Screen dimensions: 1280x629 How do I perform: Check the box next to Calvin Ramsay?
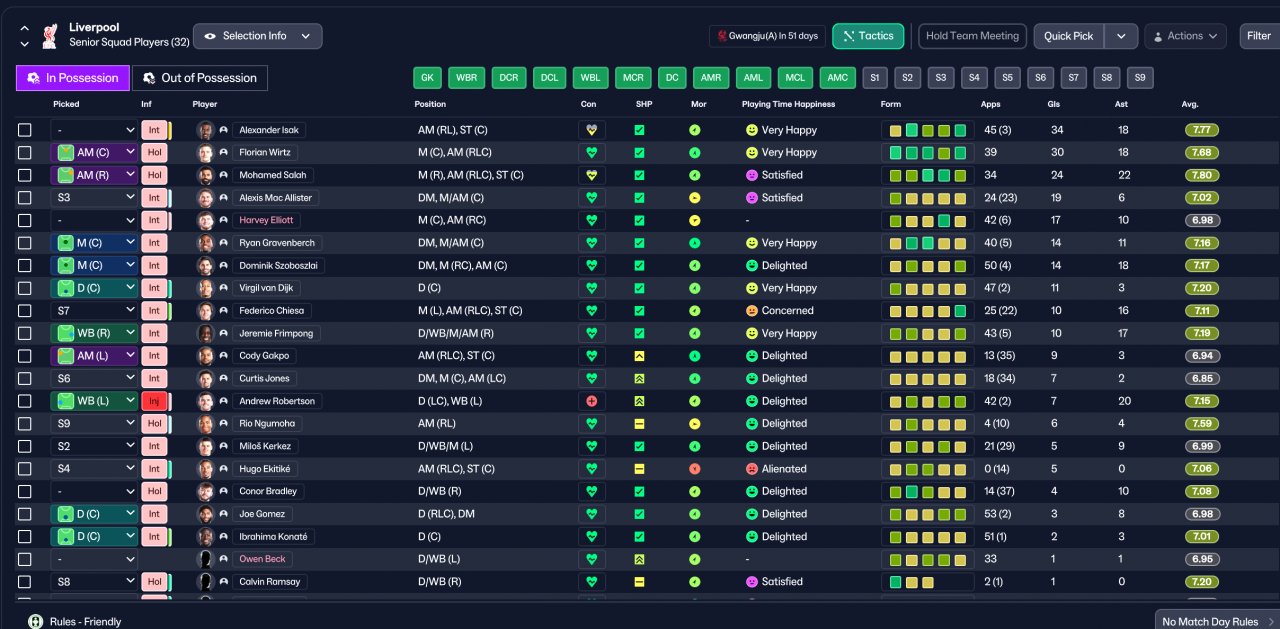(25, 582)
